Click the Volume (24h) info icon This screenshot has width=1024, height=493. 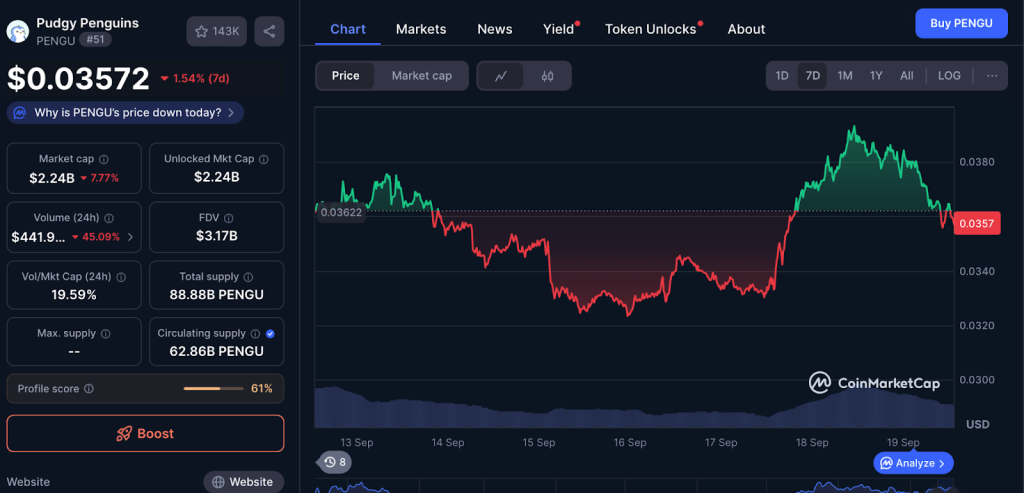(109, 218)
